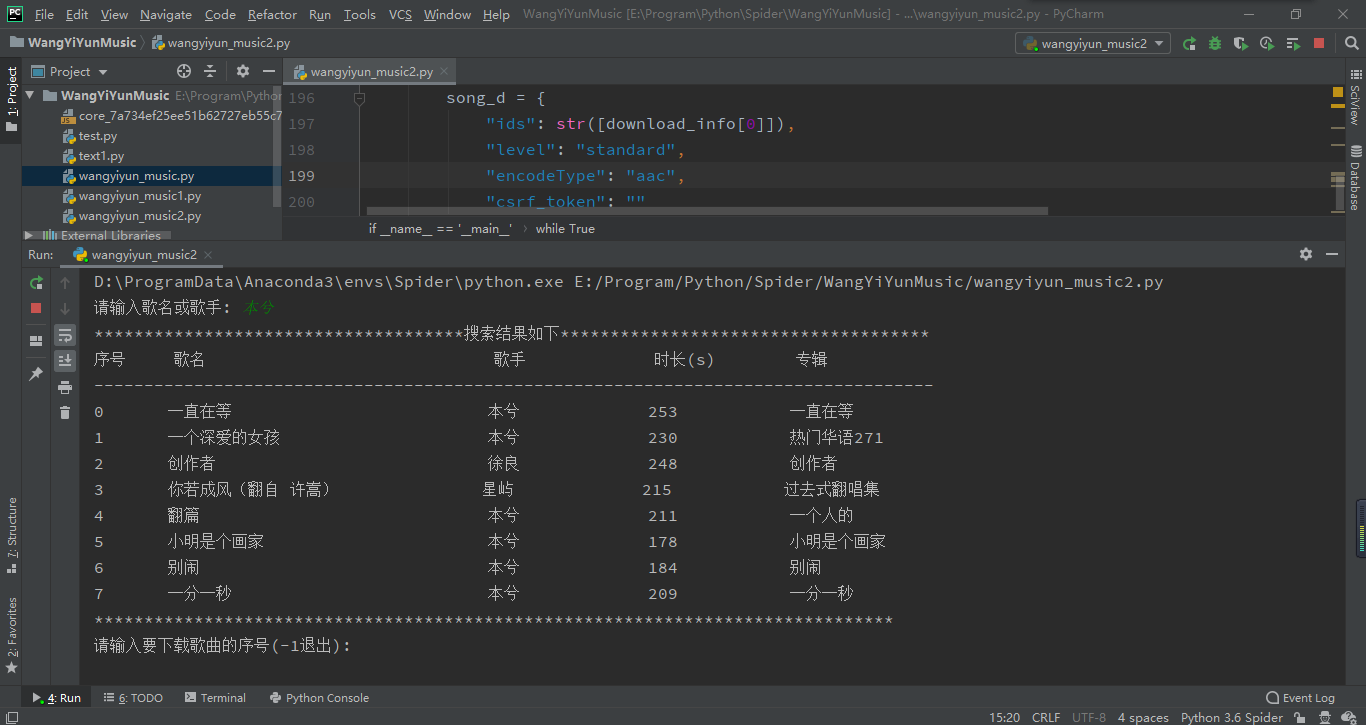Toggle the Z: Structure side tab
Viewport: 1366px width, 725px height.
tap(11, 535)
